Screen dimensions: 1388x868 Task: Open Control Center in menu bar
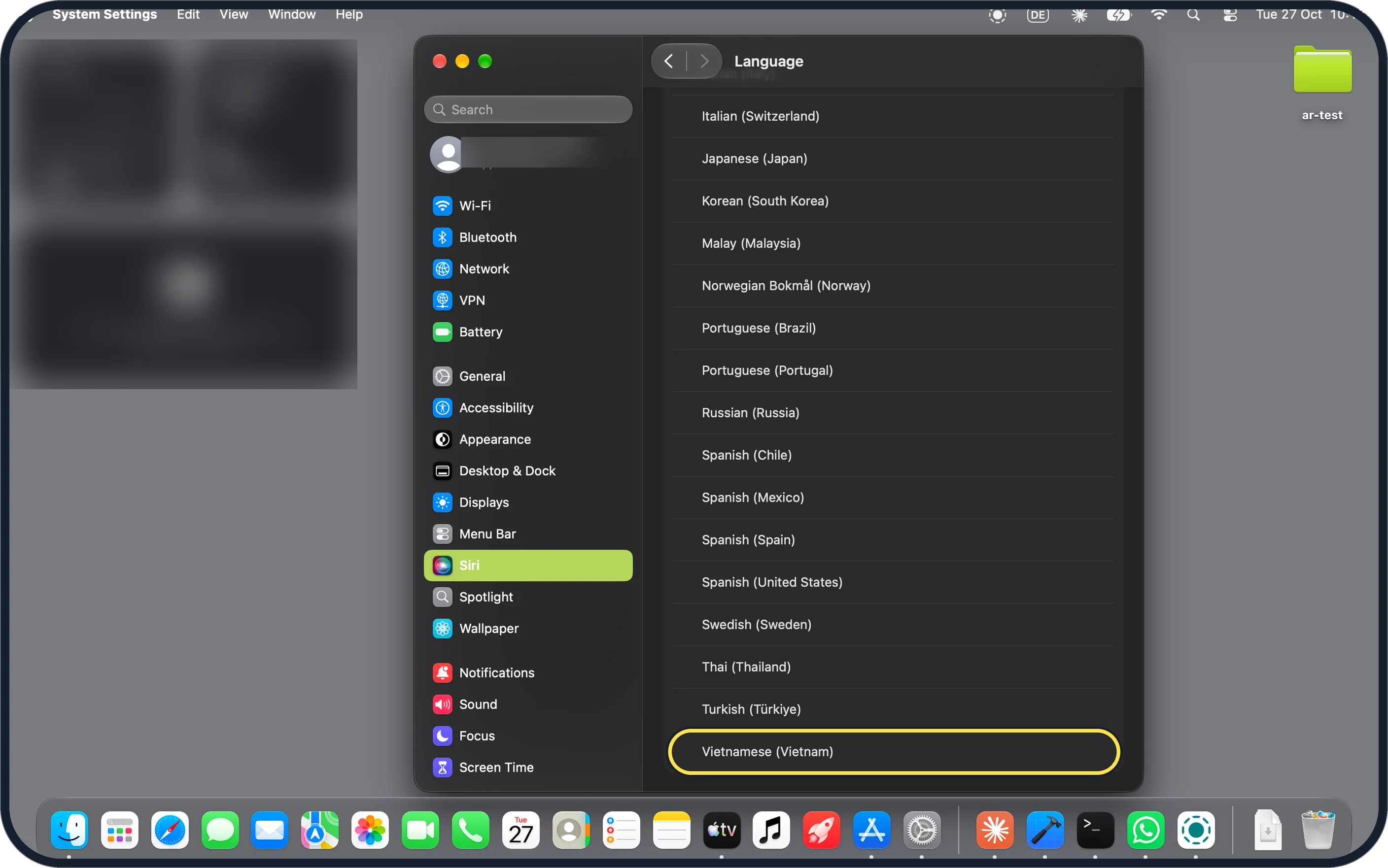(1229, 15)
